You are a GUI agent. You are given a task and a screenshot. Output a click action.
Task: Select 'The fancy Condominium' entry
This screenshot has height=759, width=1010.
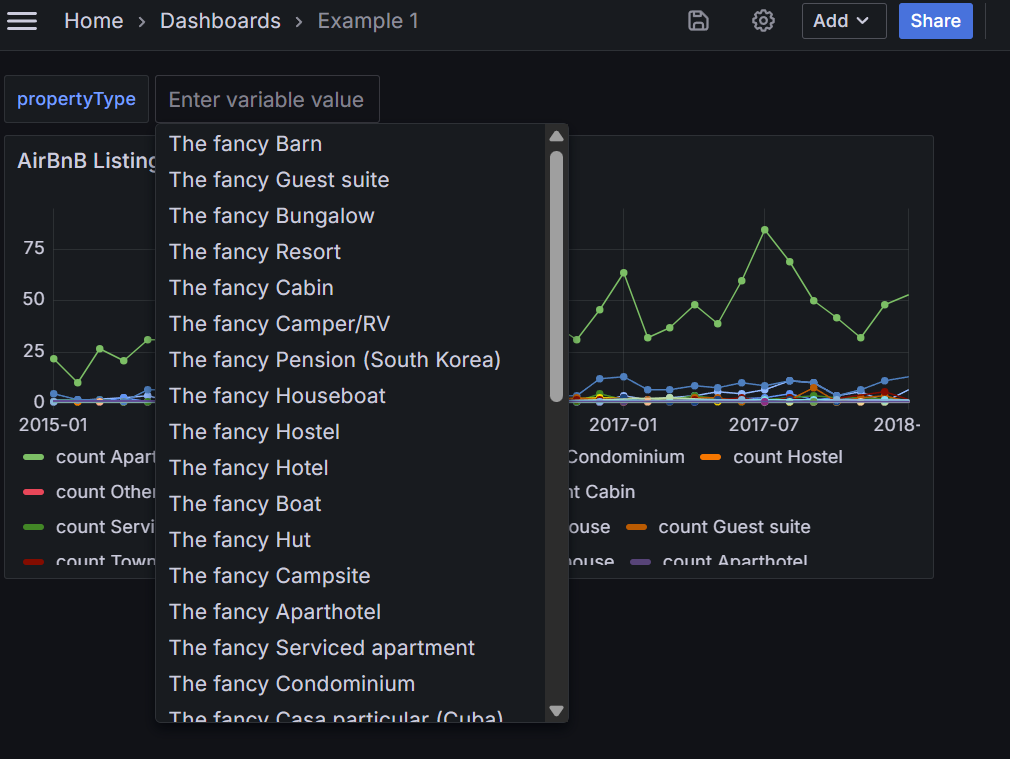[291, 684]
